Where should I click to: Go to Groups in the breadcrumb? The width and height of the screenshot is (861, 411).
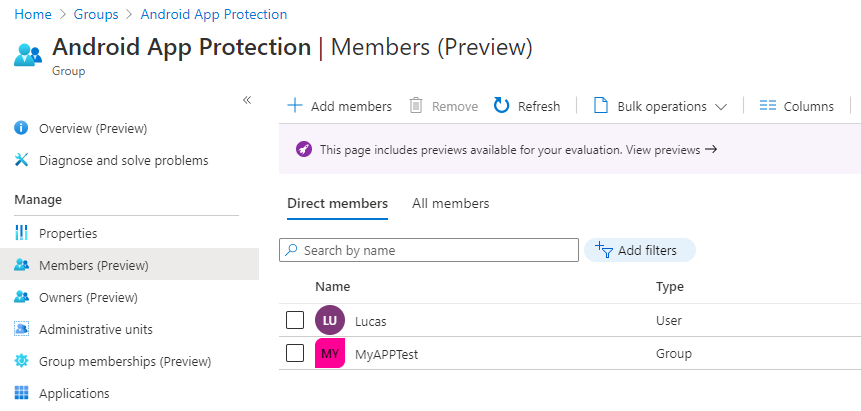(96, 14)
